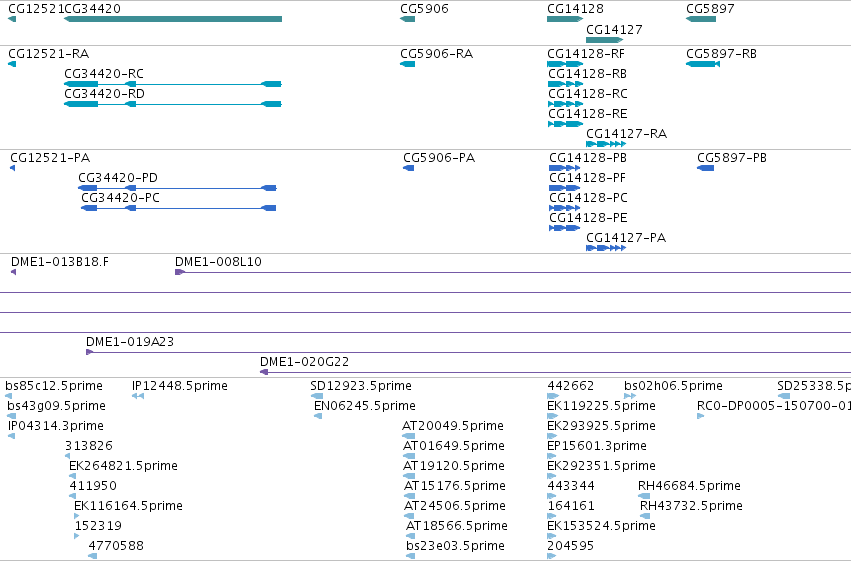Screen dimensions: 851x561
Task: Select EST EP15601.3prime
Action: coord(551,456)
